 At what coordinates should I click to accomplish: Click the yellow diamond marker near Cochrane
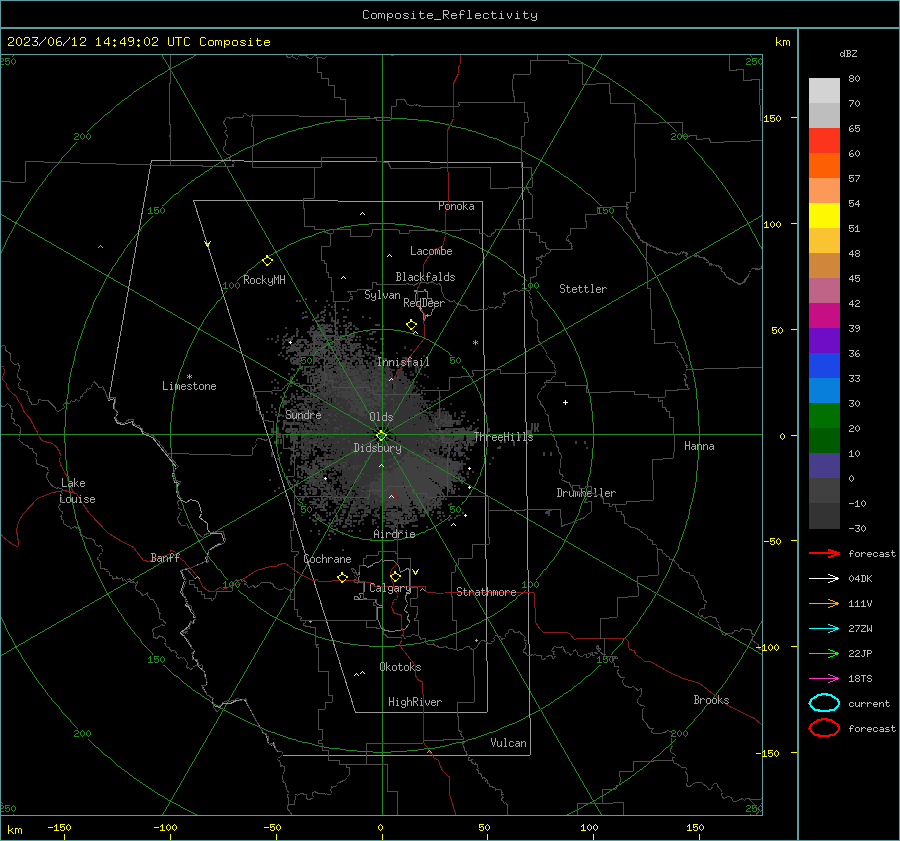tap(343, 577)
